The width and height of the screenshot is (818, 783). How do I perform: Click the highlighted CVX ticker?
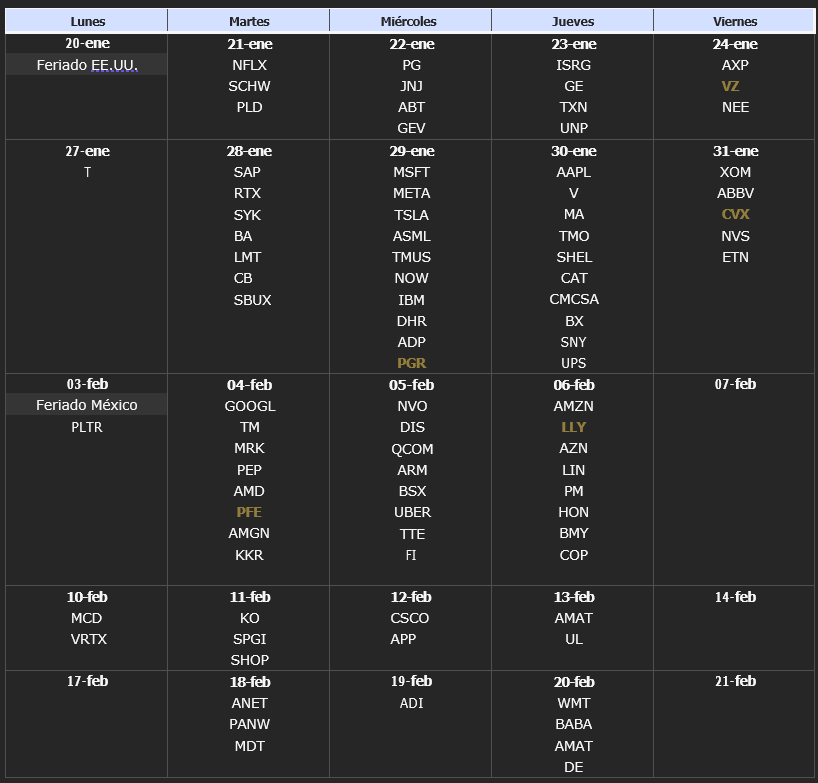(735, 214)
